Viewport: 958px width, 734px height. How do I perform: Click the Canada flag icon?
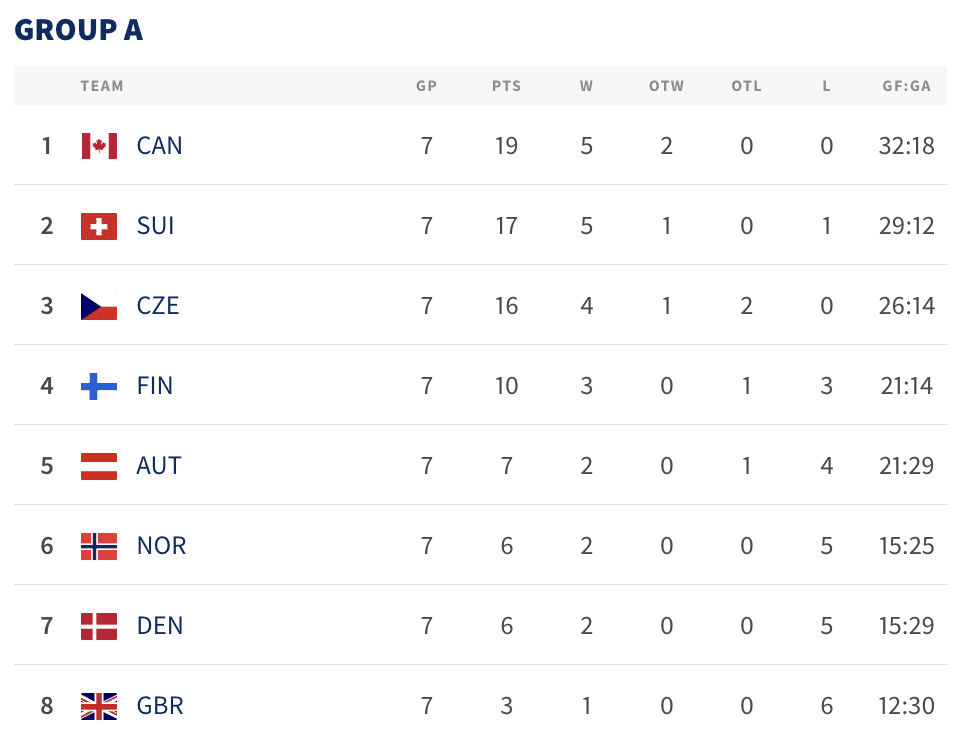coord(99,146)
